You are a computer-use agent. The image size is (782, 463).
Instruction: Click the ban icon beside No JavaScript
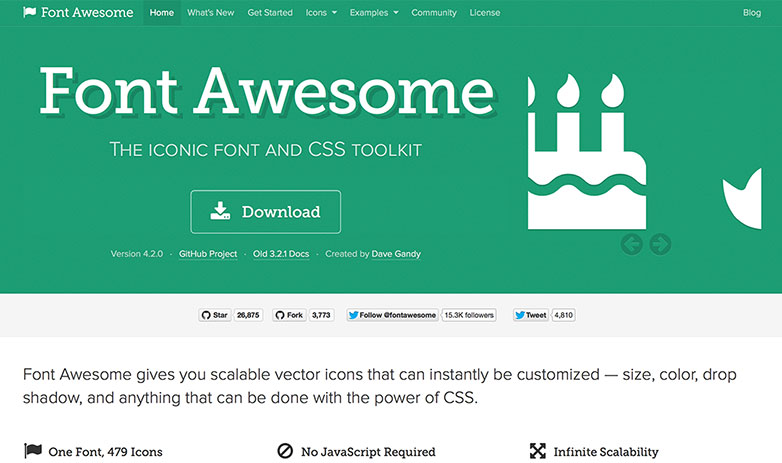[x=285, y=451]
